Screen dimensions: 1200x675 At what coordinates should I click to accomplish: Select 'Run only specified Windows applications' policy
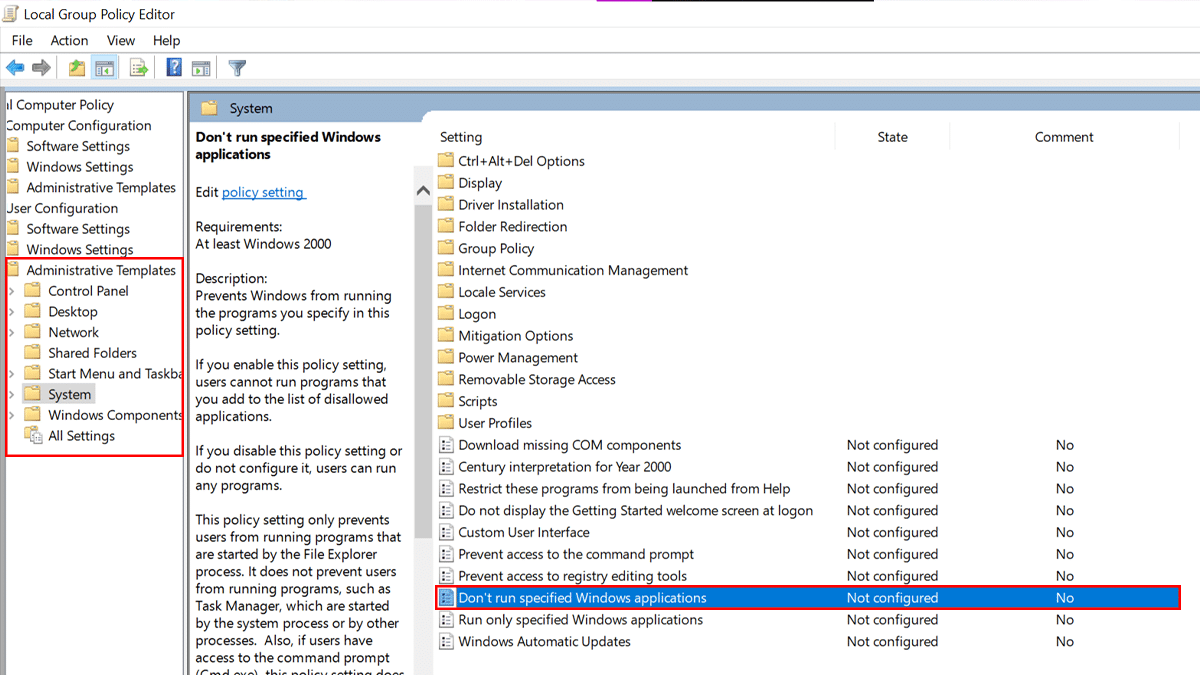[x=580, y=620]
